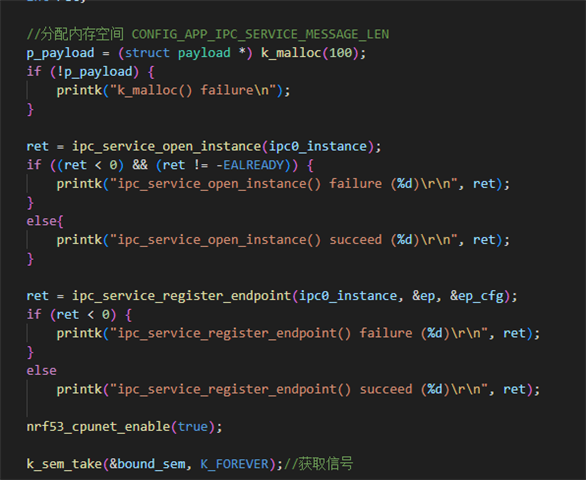This screenshot has height=480, width=586.
Task: Click the EALREADY constant
Action: point(253,165)
